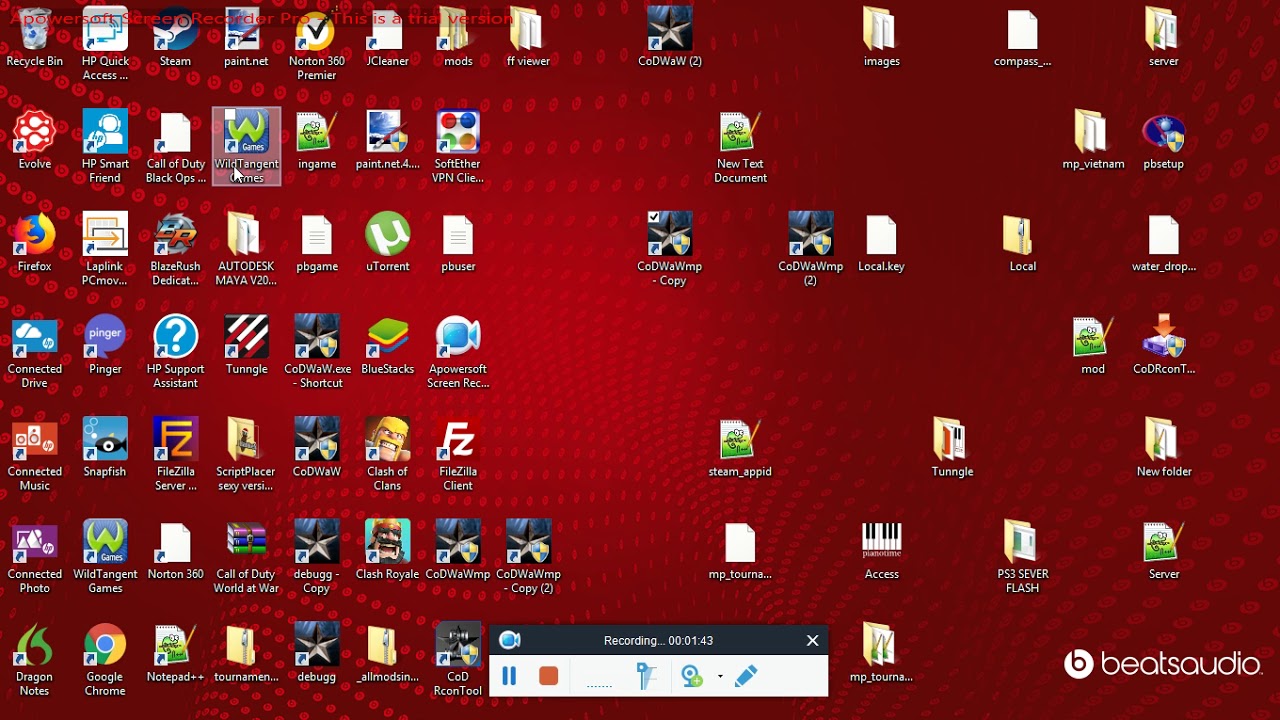Open the pencil annotation tool in recorder
This screenshot has width=1280, height=720.
[x=746, y=677]
